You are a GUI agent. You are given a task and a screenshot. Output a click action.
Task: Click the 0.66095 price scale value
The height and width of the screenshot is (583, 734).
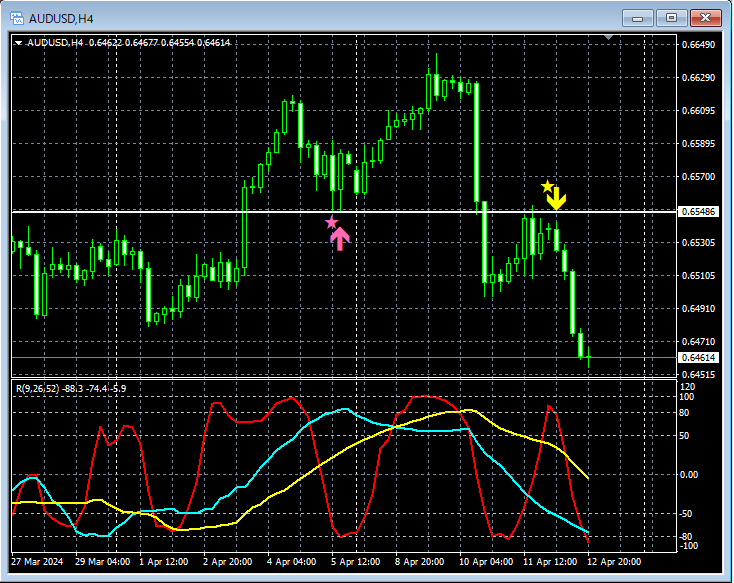(698, 111)
